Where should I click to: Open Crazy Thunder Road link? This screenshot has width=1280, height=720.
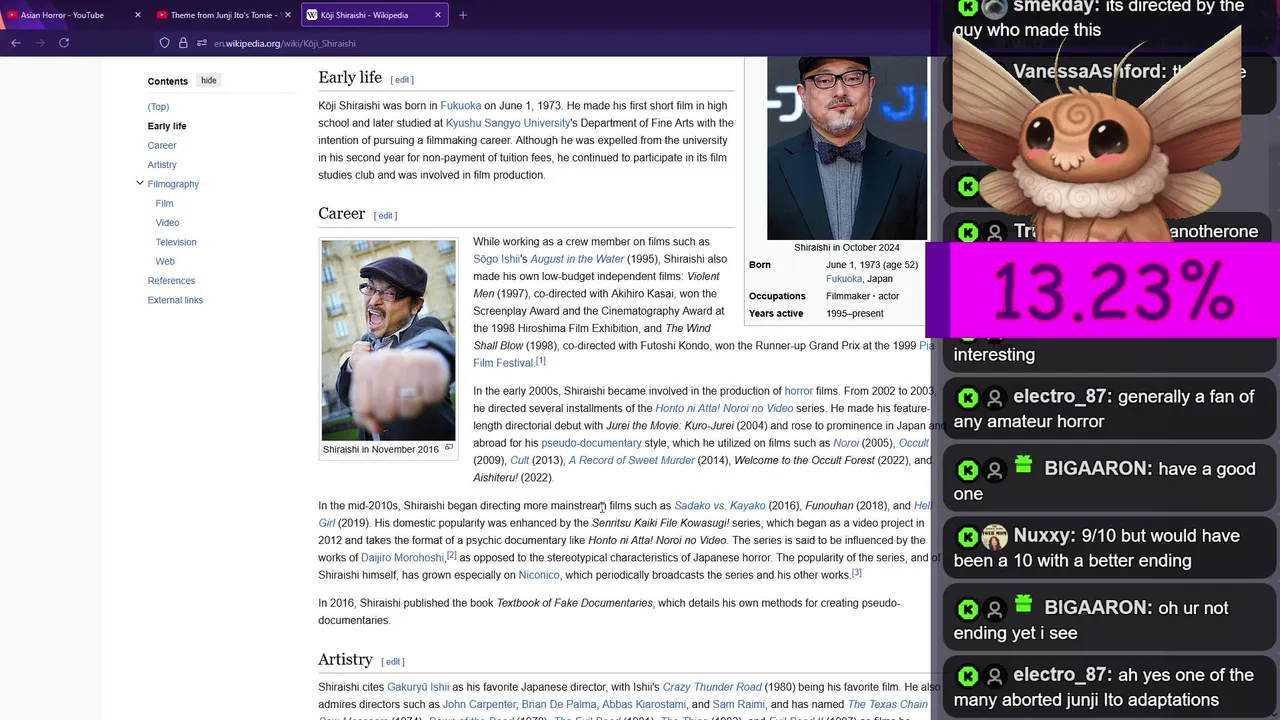(712, 688)
